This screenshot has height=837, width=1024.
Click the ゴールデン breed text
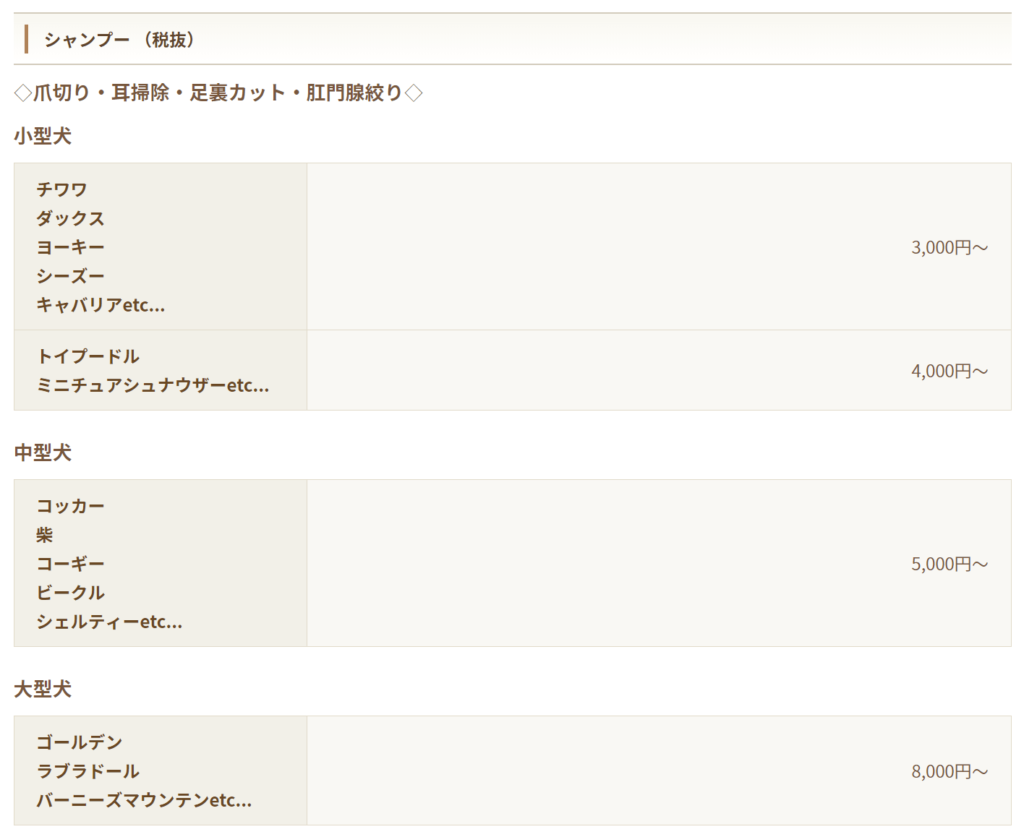click(79, 742)
